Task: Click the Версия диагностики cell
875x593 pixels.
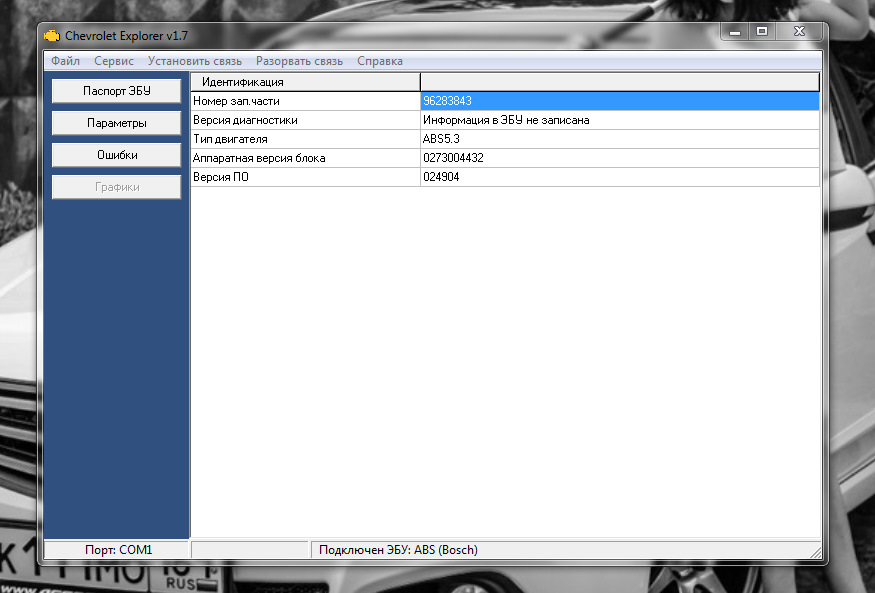Action: pyautogui.click(x=305, y=120)
